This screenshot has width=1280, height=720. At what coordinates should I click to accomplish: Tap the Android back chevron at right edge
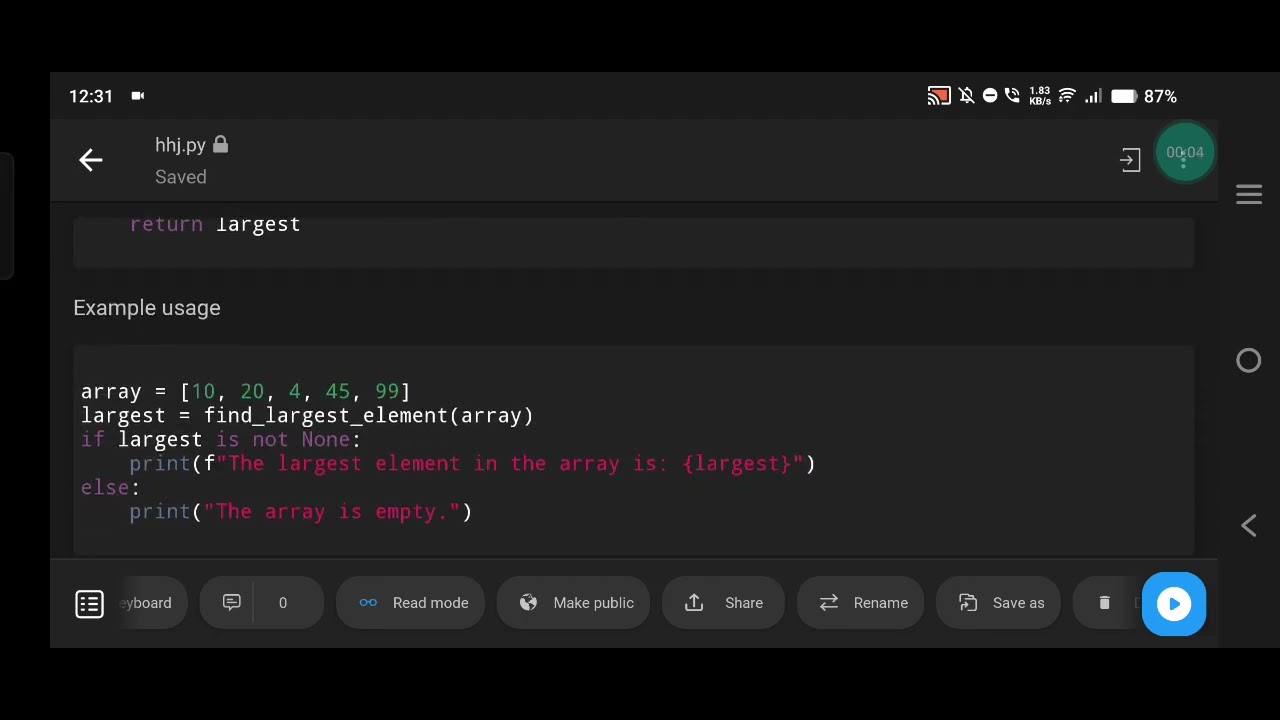(x=1249, y=526)
